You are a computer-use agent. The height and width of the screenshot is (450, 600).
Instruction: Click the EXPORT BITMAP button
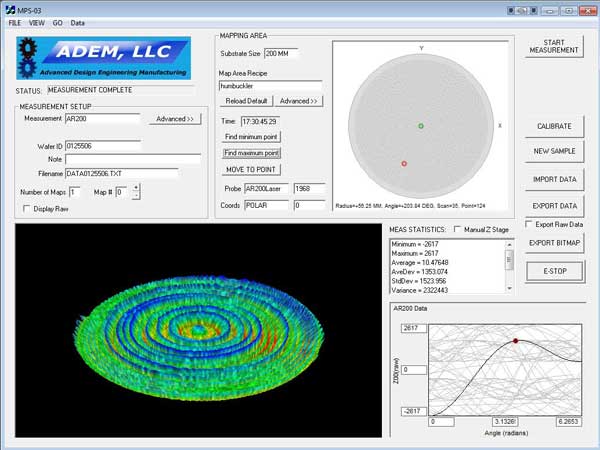tap(554, 243)
